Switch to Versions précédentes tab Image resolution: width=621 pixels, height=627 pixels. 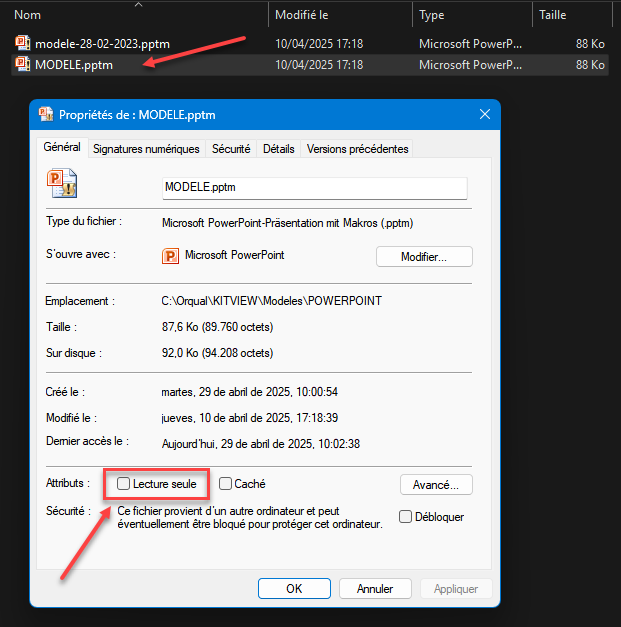click(357, 149)
